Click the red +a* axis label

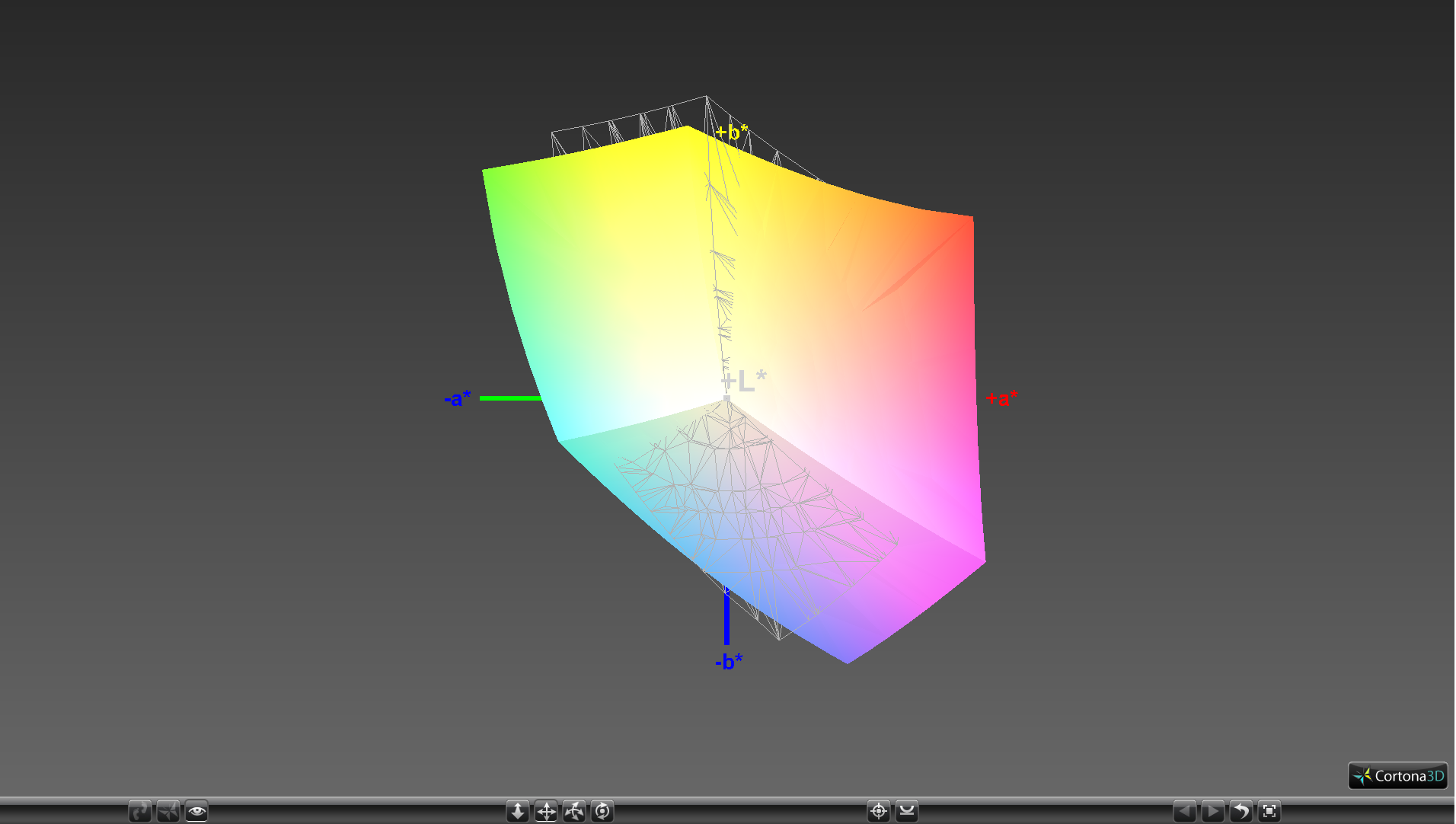[1001, 398]
